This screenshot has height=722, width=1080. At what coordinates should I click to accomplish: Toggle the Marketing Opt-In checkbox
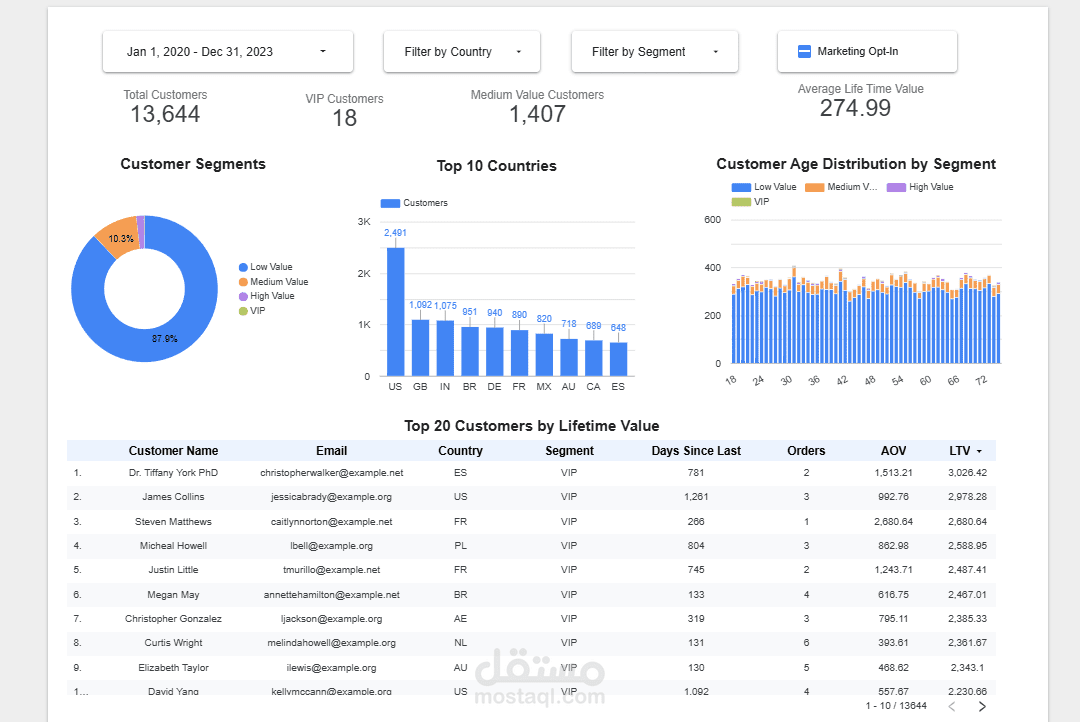(804, 52)
